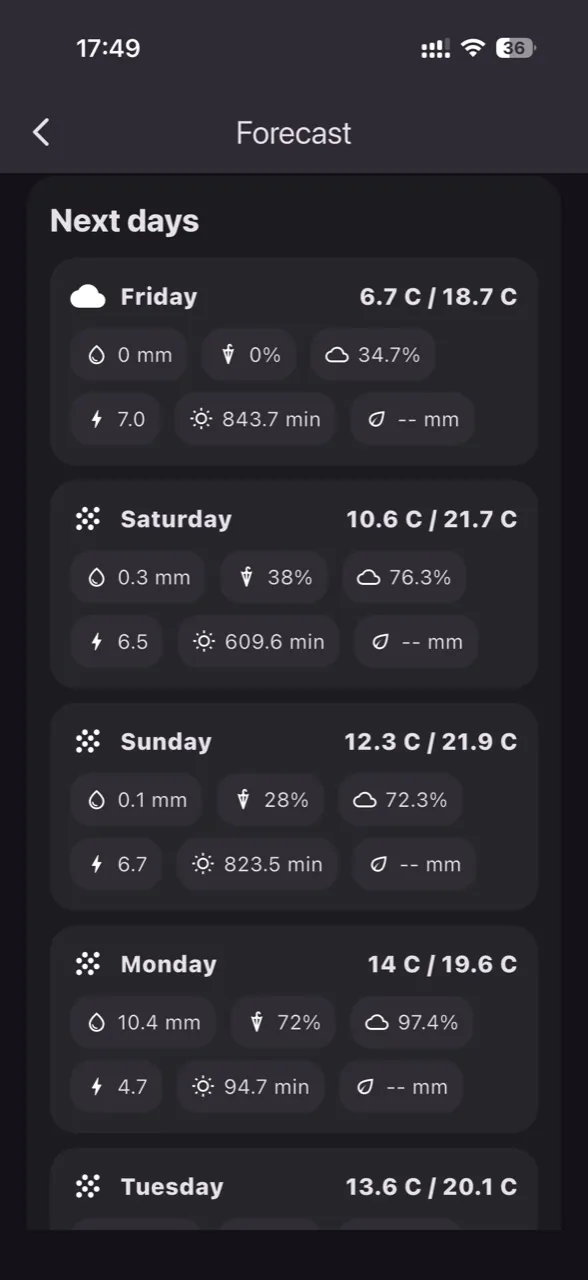Tap the back arrow in the header
Screen dimensions: 588x1280
tap(41, 132)
